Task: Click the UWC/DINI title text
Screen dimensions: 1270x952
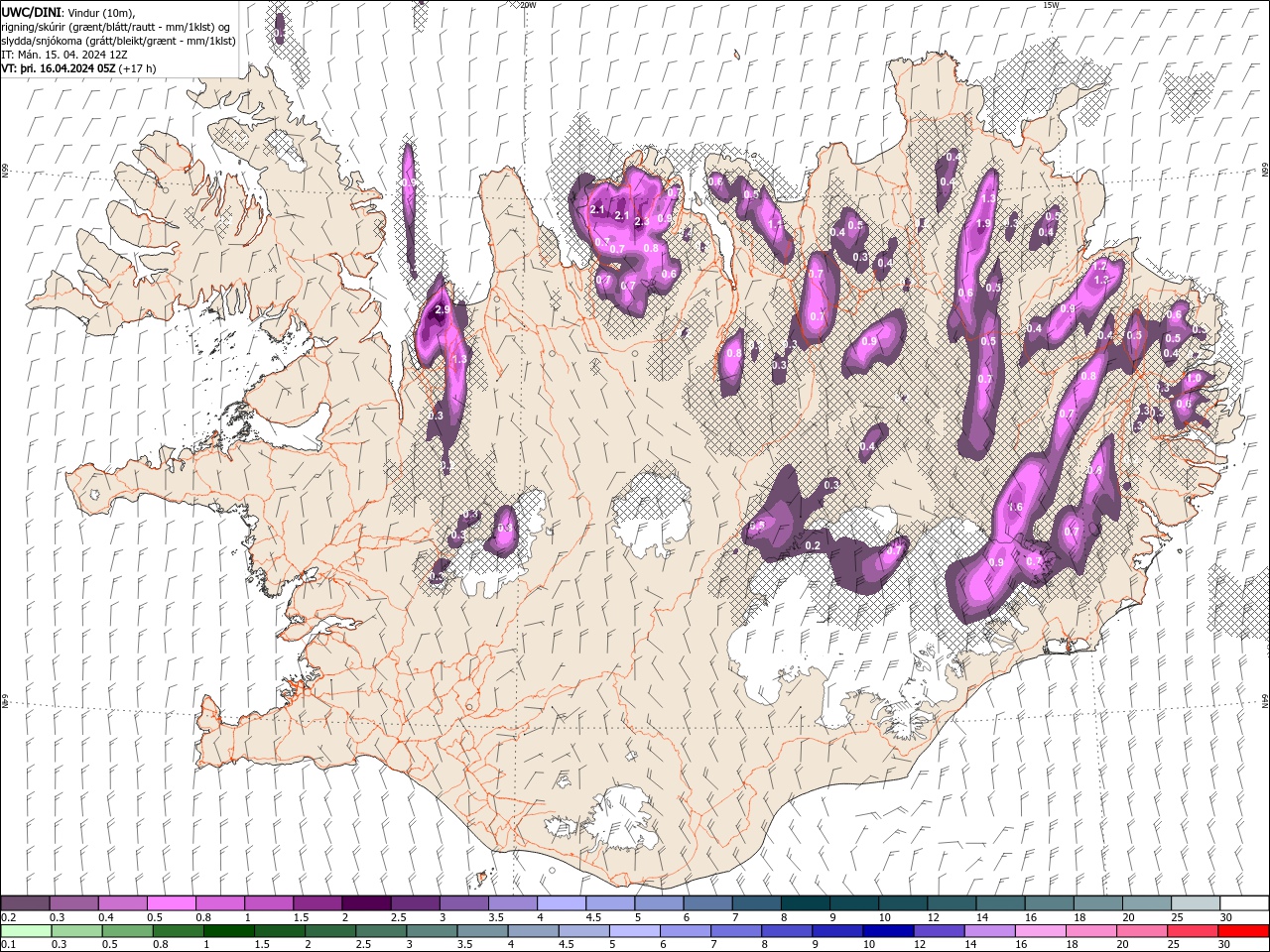Action: [x=32, y=12]
